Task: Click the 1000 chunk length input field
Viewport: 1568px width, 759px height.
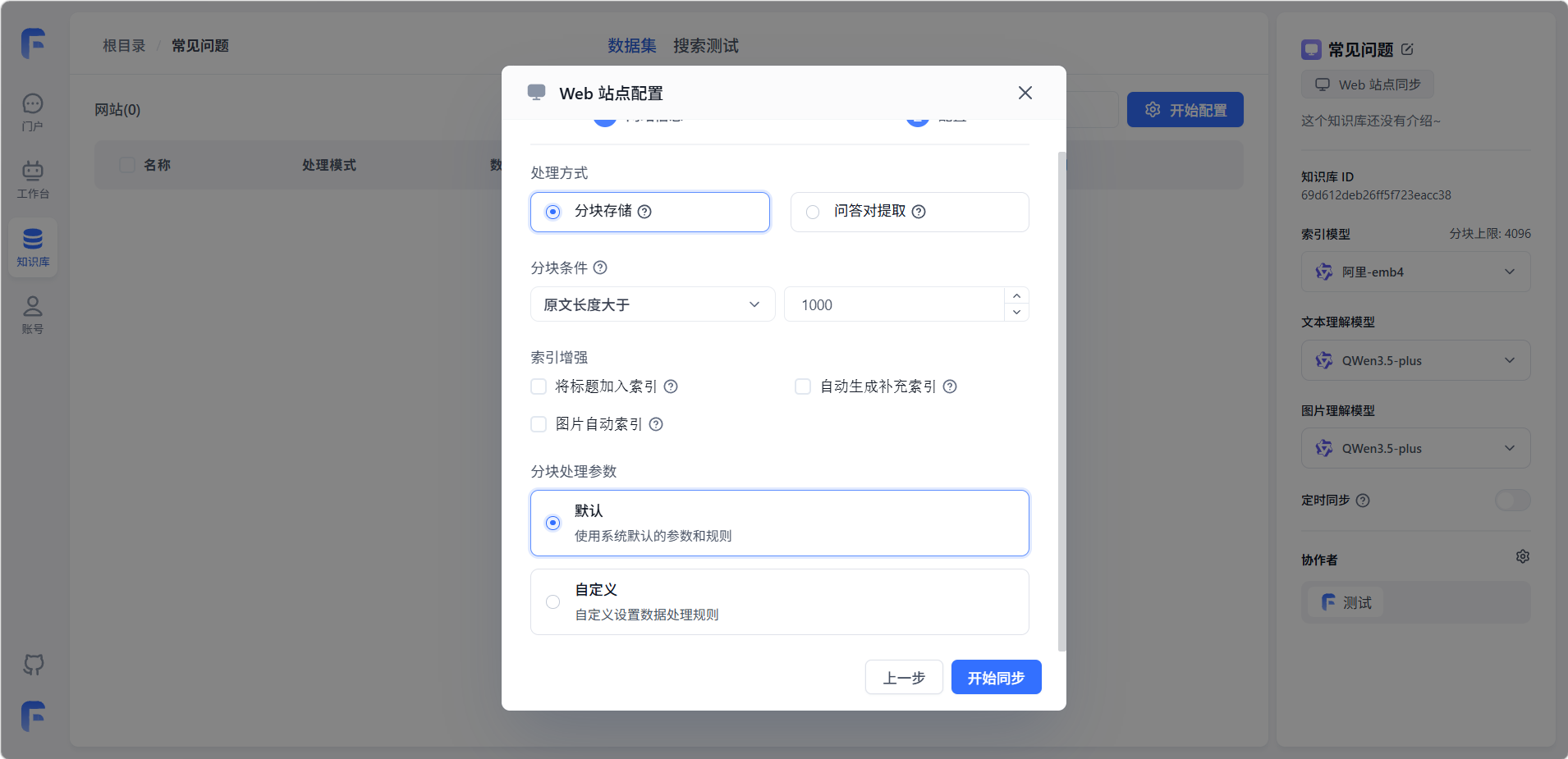Action: [893, 304]
